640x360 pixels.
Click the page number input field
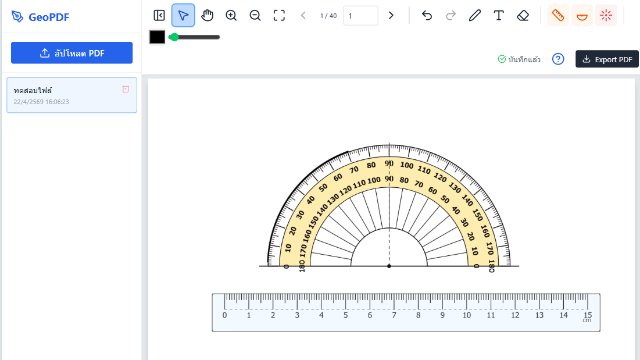(x=360, y=16)
